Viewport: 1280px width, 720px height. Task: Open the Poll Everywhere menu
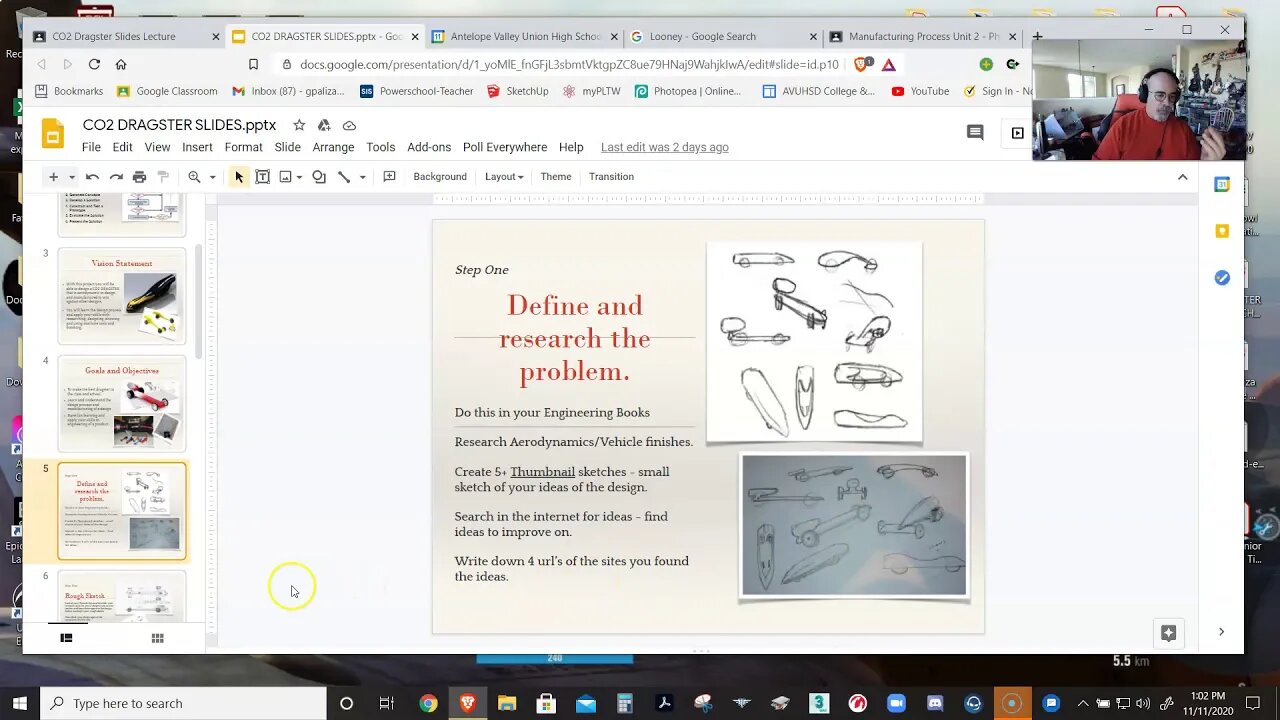pyautogui.click(x=505, y=147)
